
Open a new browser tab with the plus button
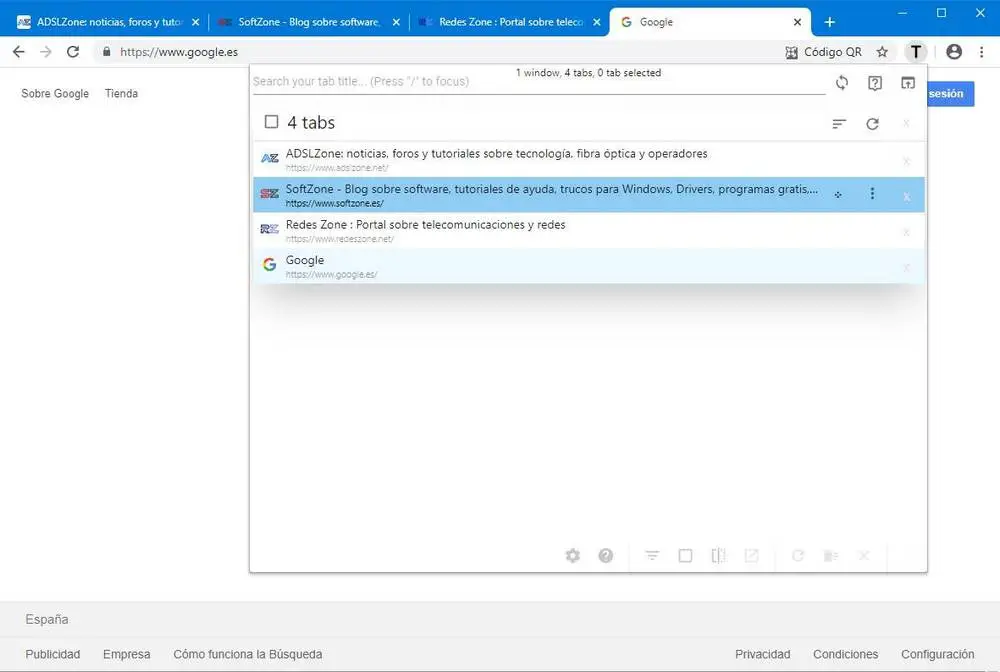click(x=830, y=22)
